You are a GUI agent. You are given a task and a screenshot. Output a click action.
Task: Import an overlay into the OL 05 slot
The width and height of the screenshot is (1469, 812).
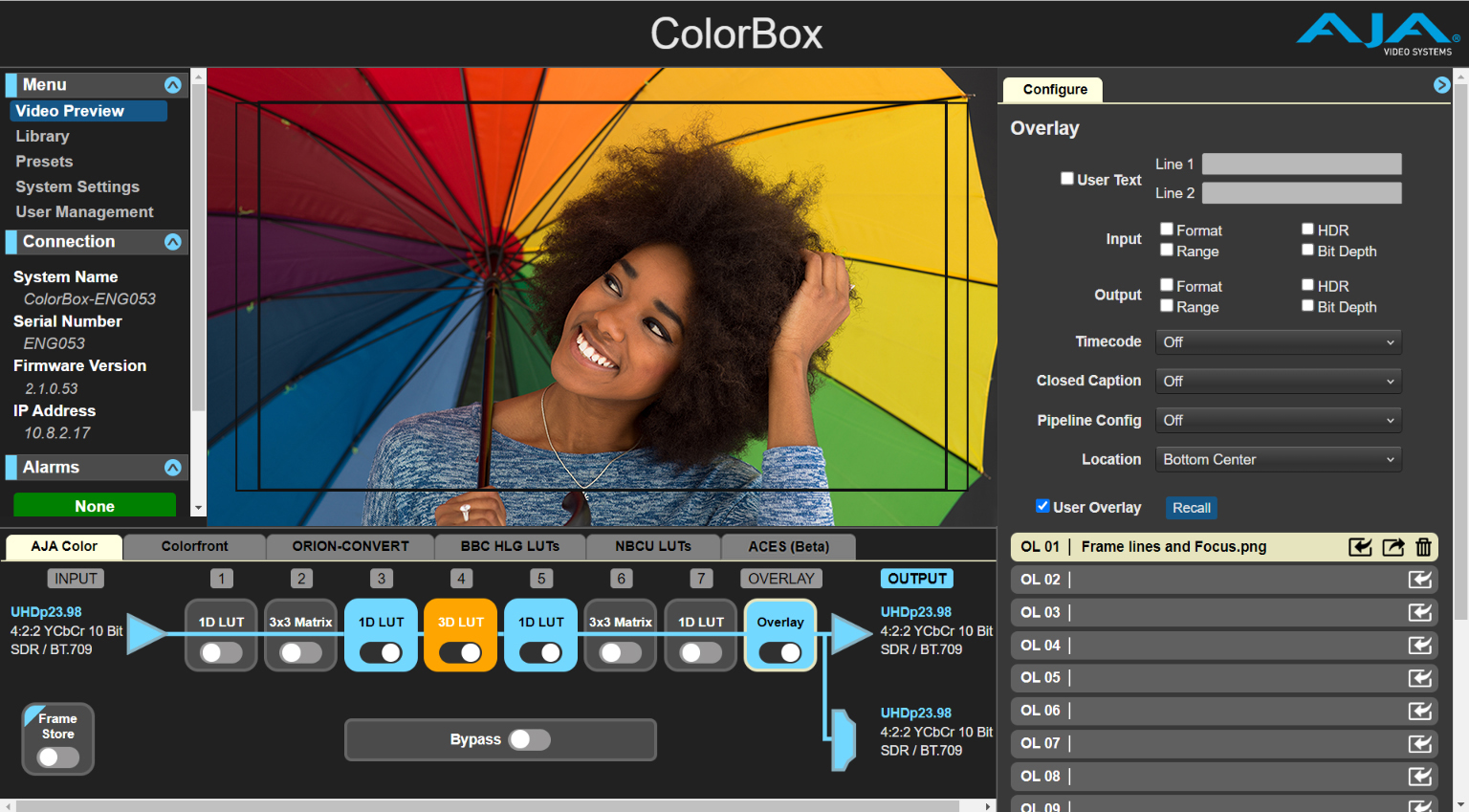(x=1420, y=678)
